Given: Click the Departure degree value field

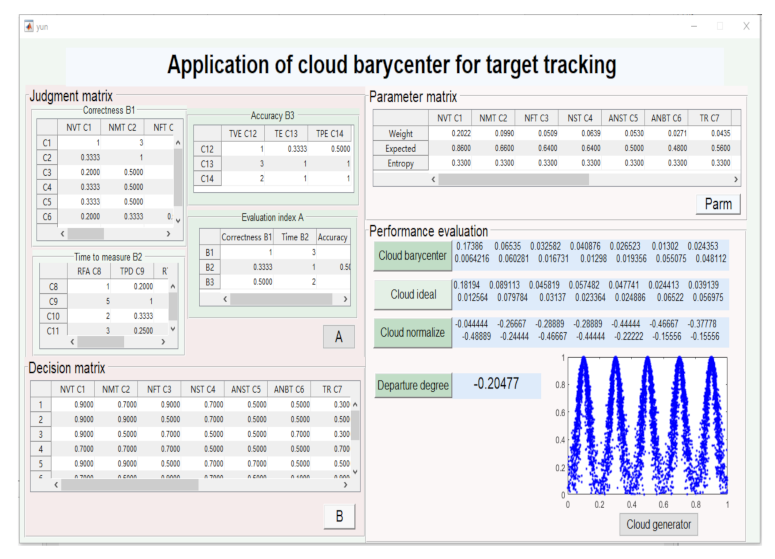Looking at the screenshot, I should pyautogui.click(x=495, y=384).
